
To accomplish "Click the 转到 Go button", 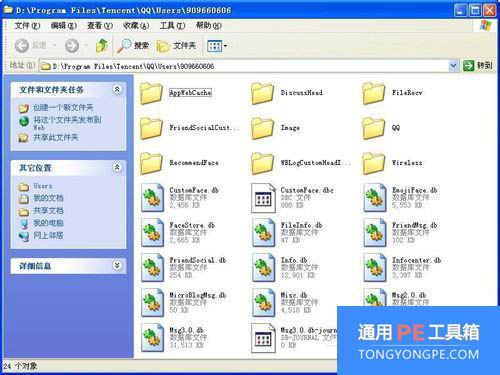I will pos(478,66).
